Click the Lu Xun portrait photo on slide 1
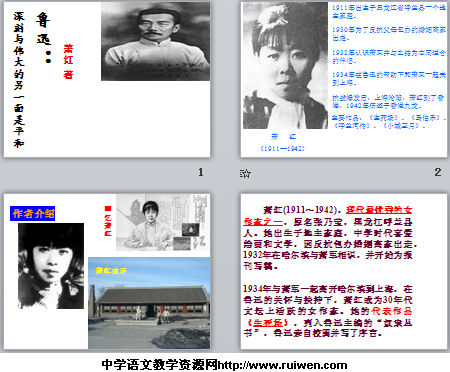Screen dimensions: 450x372 tap(156, 42)
